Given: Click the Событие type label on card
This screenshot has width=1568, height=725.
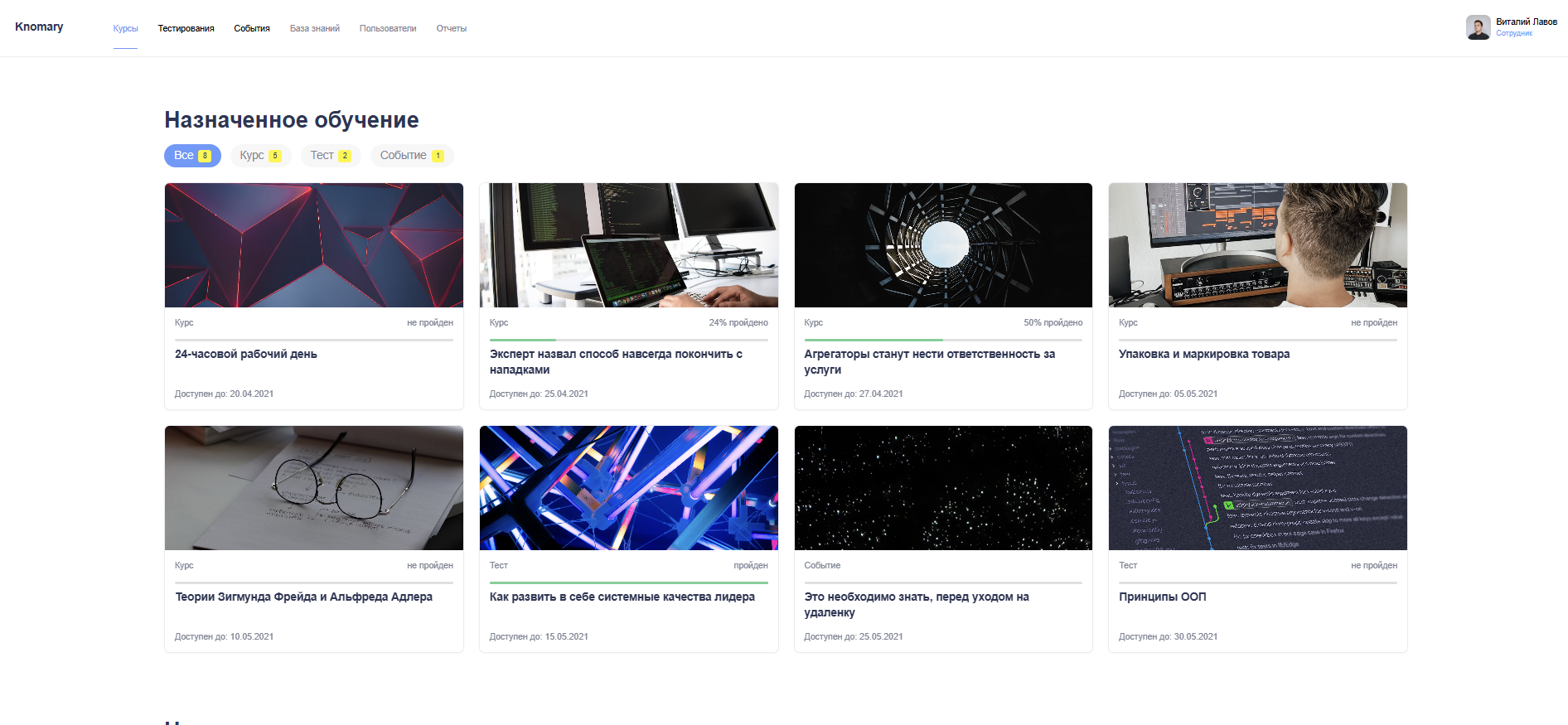Looking at the screenshot, I should click(x=822, y=565).
